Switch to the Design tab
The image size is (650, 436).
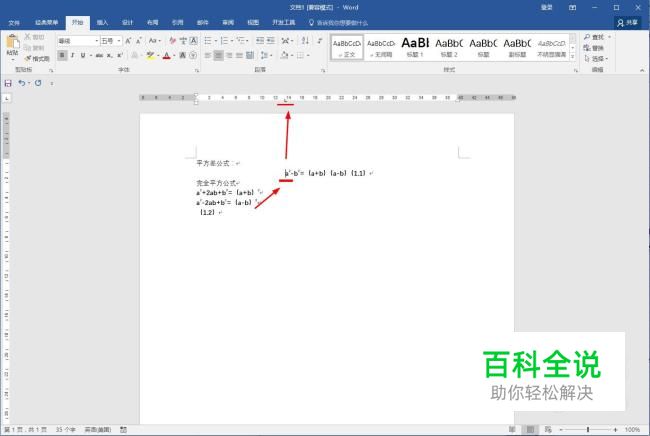coord(127,22)
